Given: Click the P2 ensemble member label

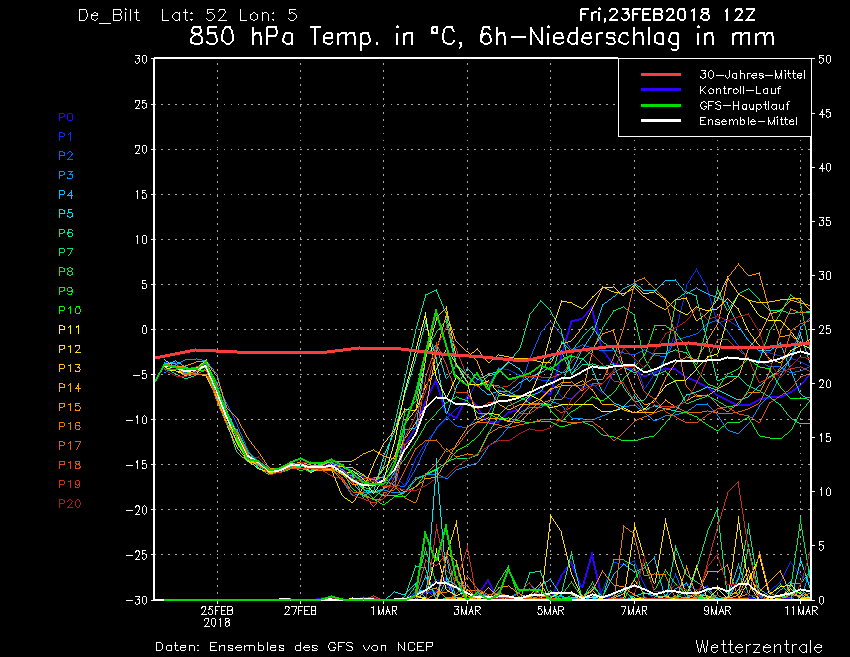Looking at the screenshot, I should tap(66, 156).
